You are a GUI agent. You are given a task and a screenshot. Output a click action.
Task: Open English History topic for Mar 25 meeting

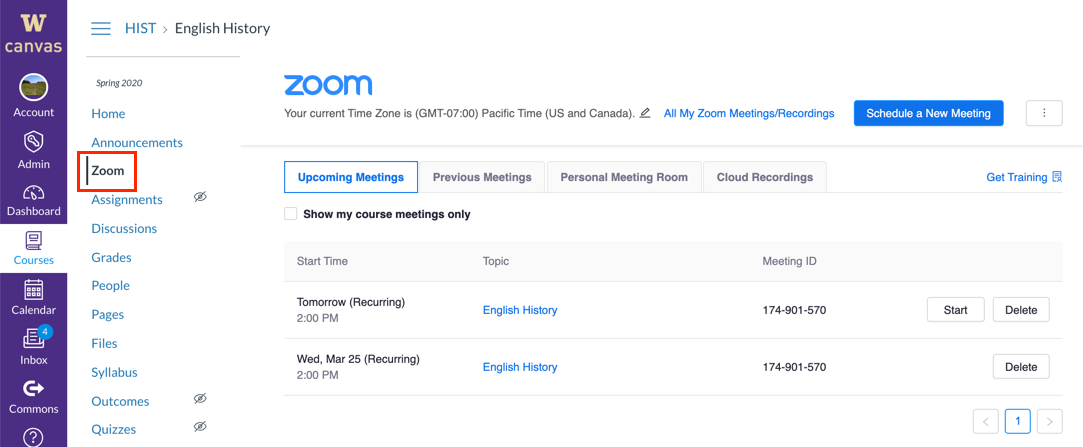[520, 367]
